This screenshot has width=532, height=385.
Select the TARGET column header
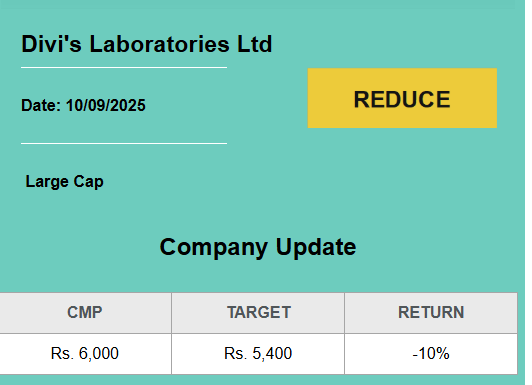coord(258,313)
